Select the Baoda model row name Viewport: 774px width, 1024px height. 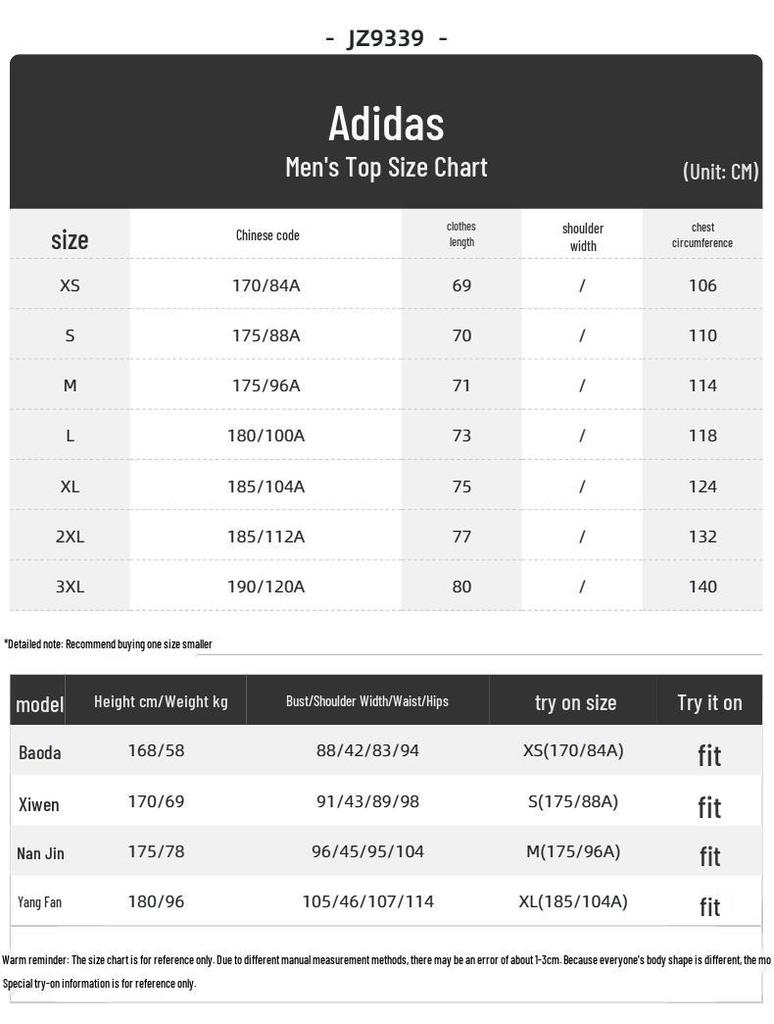pyautogui.click(x=40, y=752)
